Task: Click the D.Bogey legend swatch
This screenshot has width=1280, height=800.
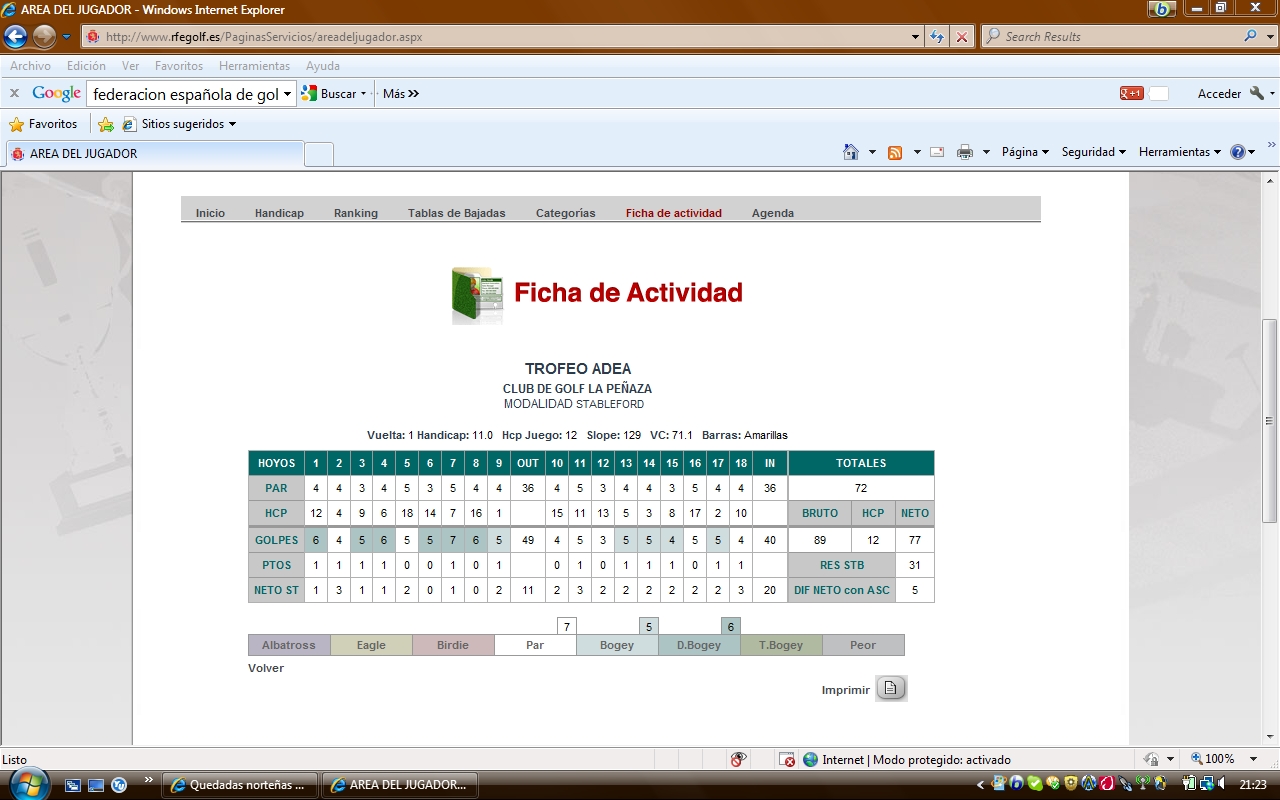Action: [x=699, y=645]
